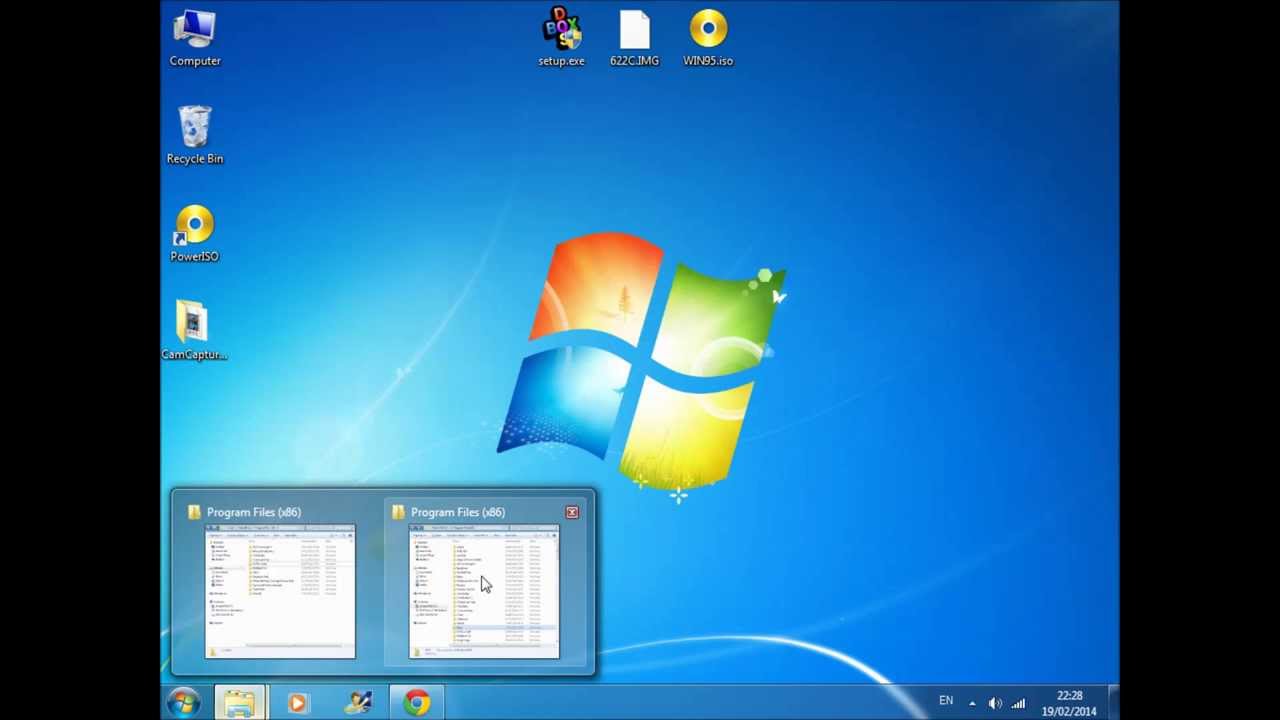Click the network signal bars tray icon
The width and height of the screenshot is (1280, 720).
pyautogui.click(x=1018, y=703)
